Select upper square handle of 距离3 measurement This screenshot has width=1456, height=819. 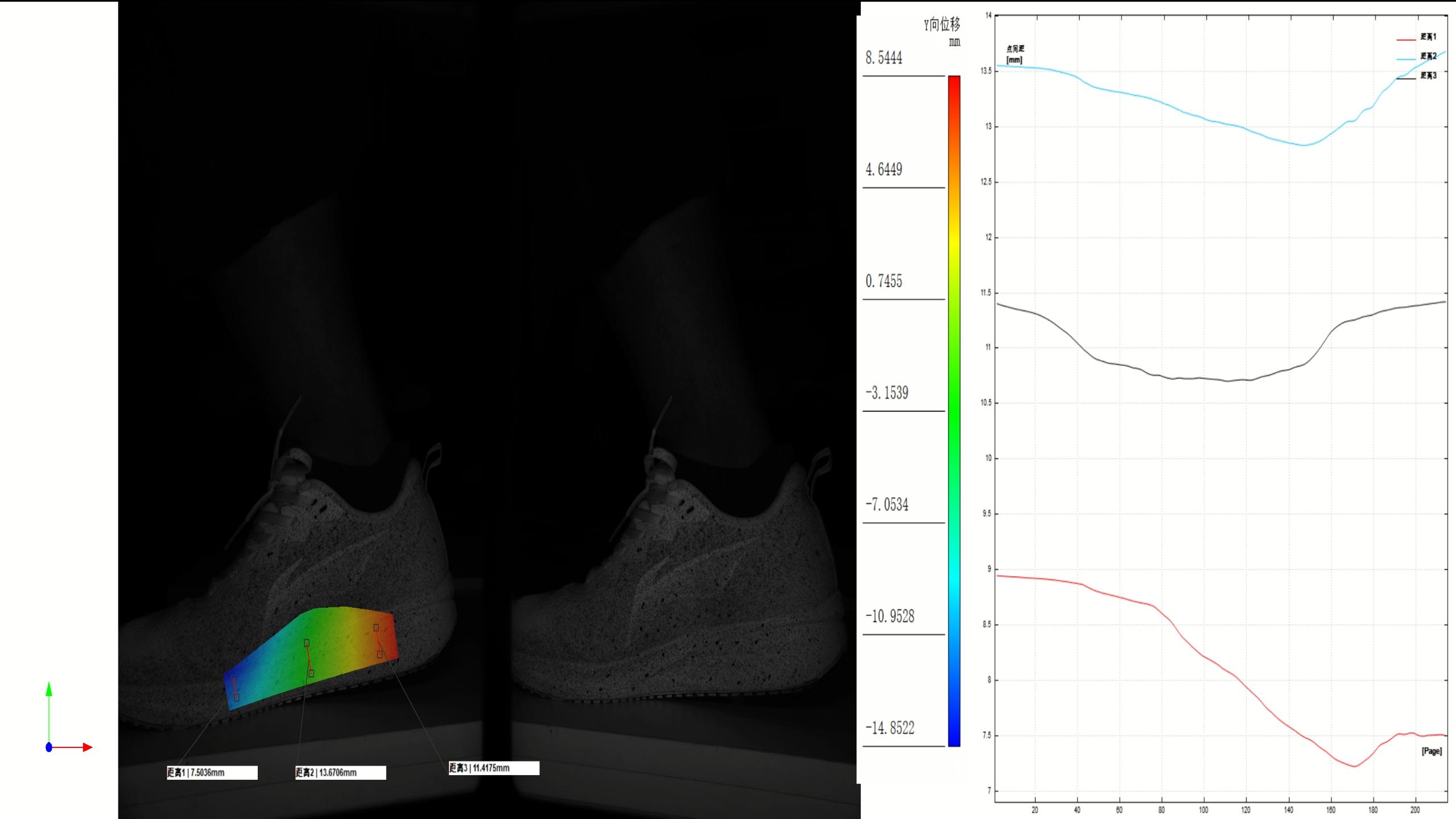click(x=376, y=627)
